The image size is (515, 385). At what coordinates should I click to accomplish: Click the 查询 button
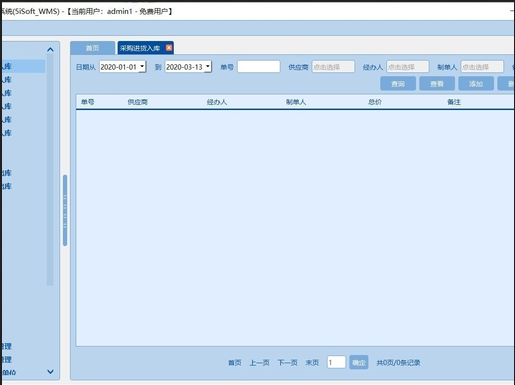coord(398,84)
